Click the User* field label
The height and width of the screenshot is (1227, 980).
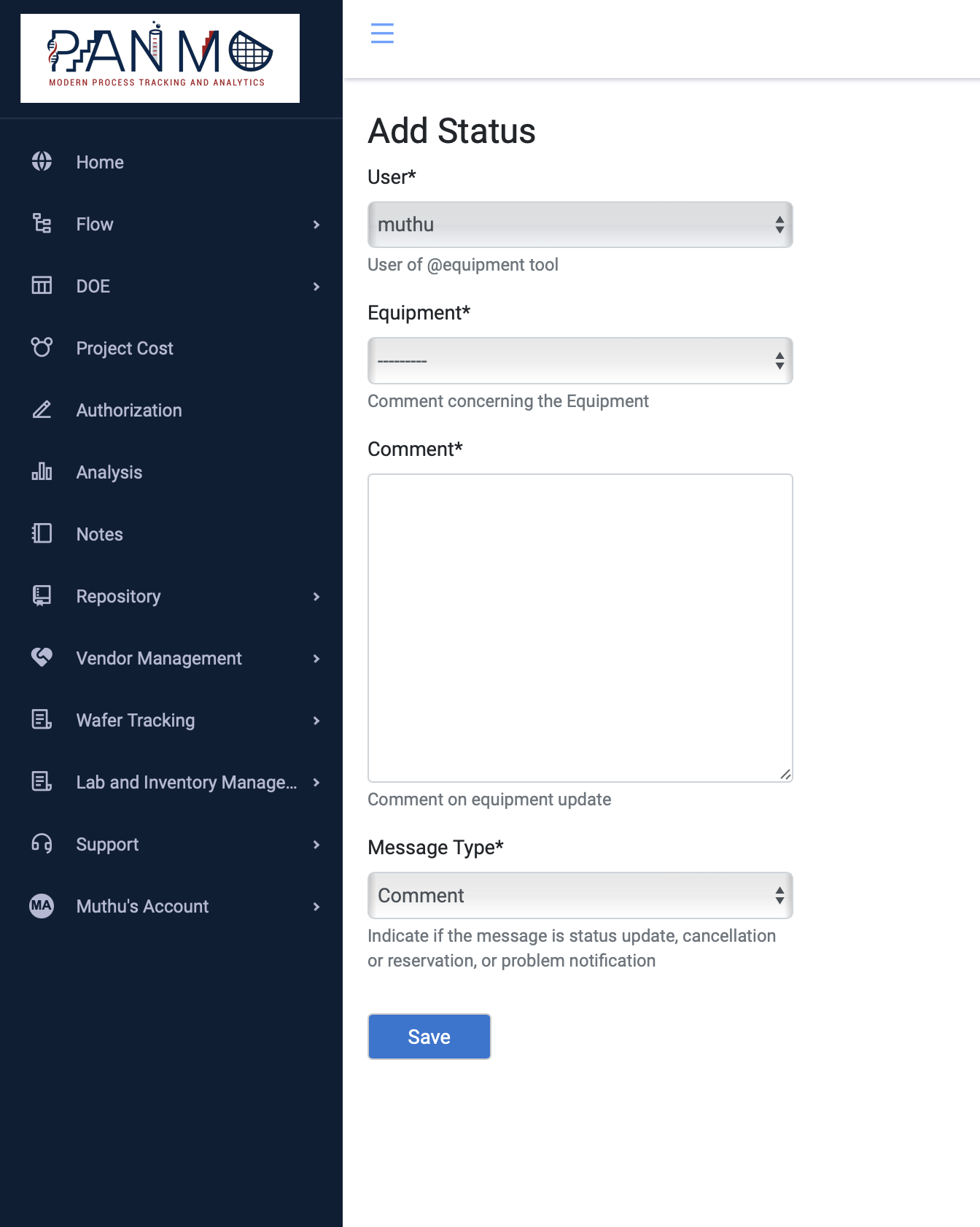coord(392,177)
